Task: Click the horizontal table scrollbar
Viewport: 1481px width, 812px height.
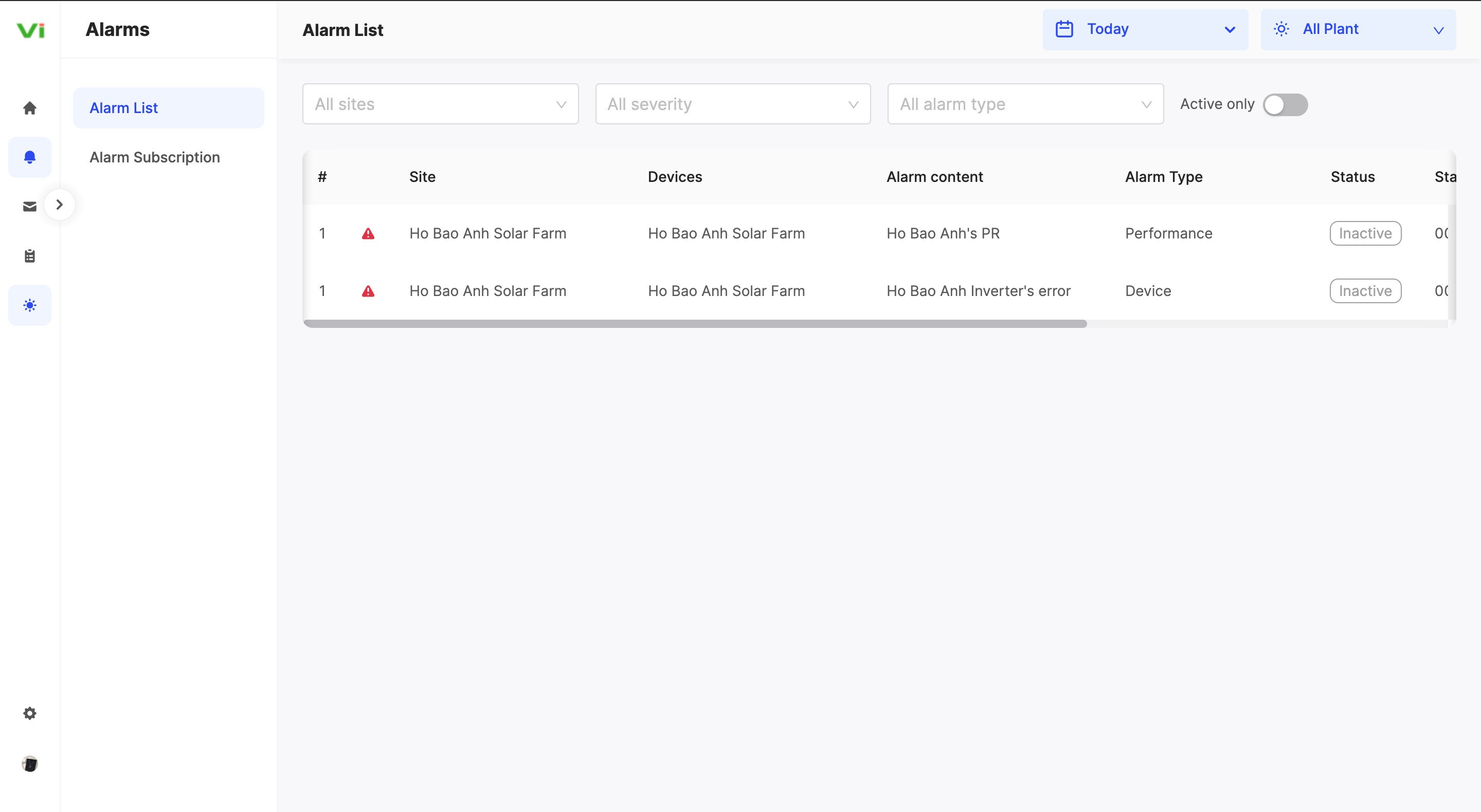Action: tap(695, 324)
